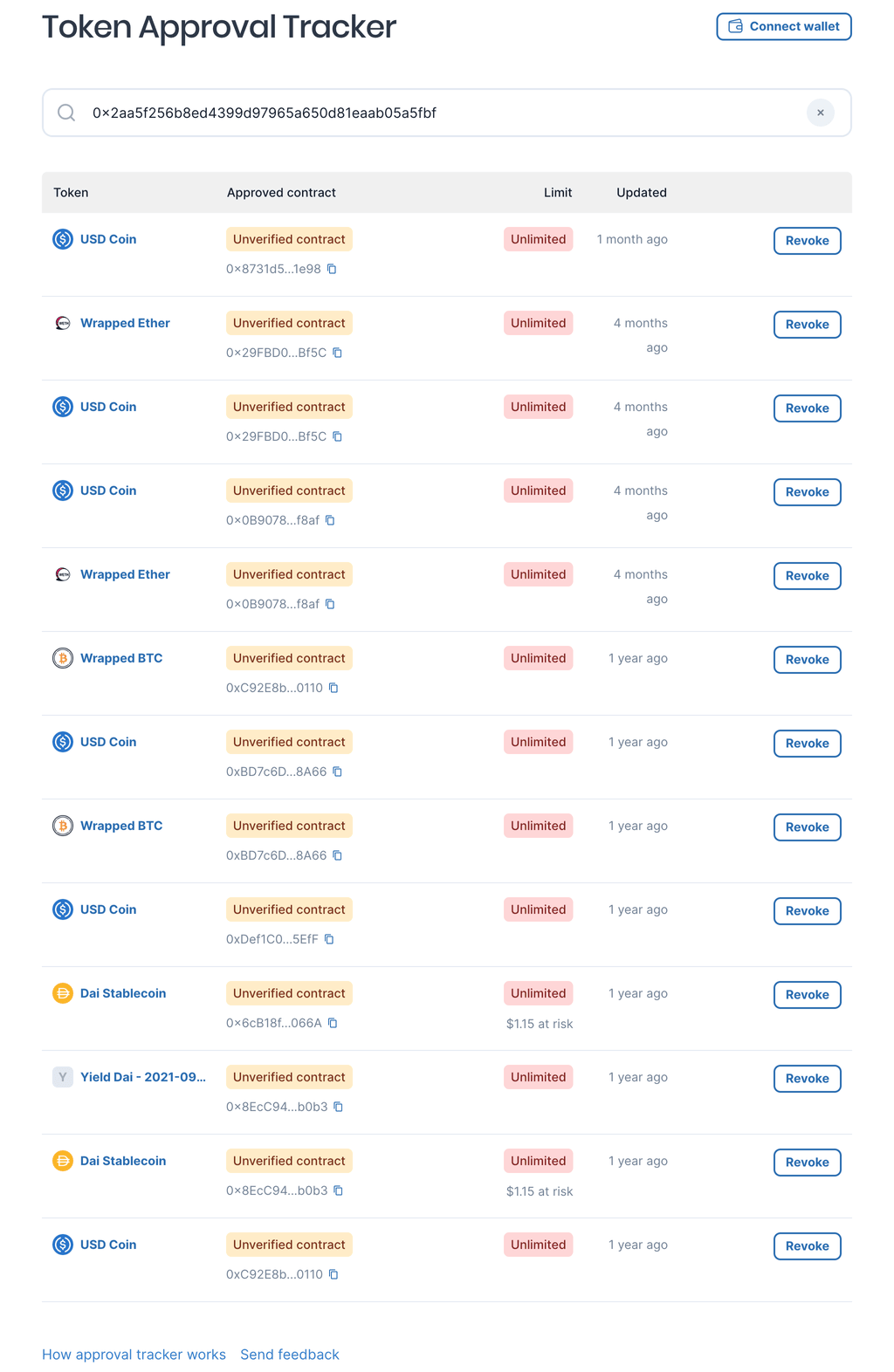Click the Yield Dai placeholder icon
This screenshot has width=894, height=1372.
tap(62, 1077)
